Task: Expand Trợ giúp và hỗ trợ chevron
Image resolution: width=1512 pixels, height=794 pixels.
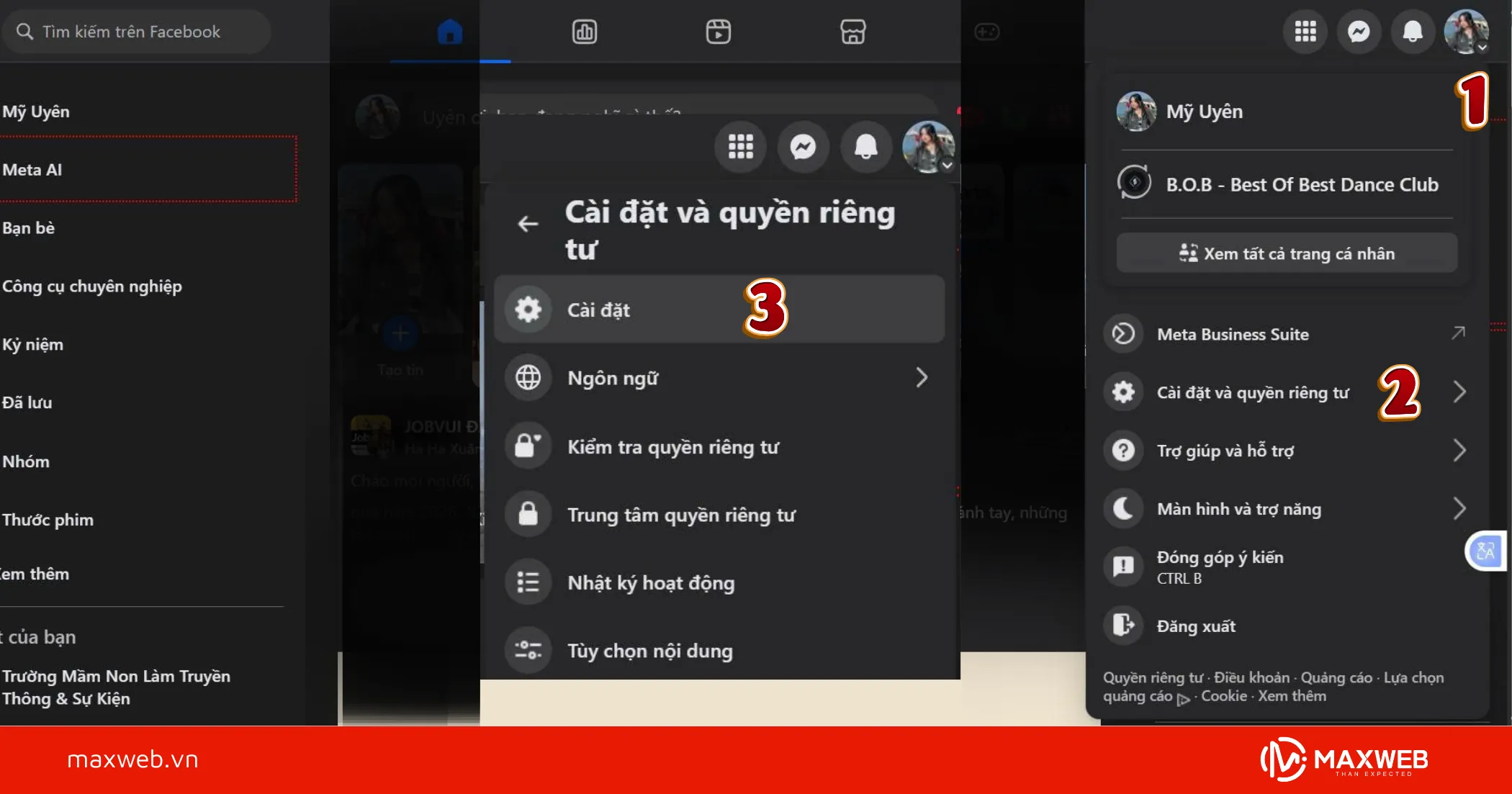Action: pos(1459,451)
